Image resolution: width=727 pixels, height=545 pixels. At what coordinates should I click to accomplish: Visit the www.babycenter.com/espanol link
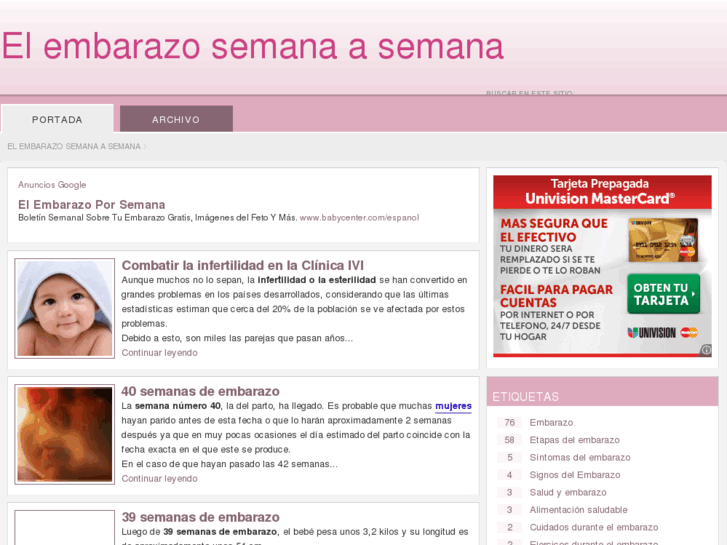point(359,218)
